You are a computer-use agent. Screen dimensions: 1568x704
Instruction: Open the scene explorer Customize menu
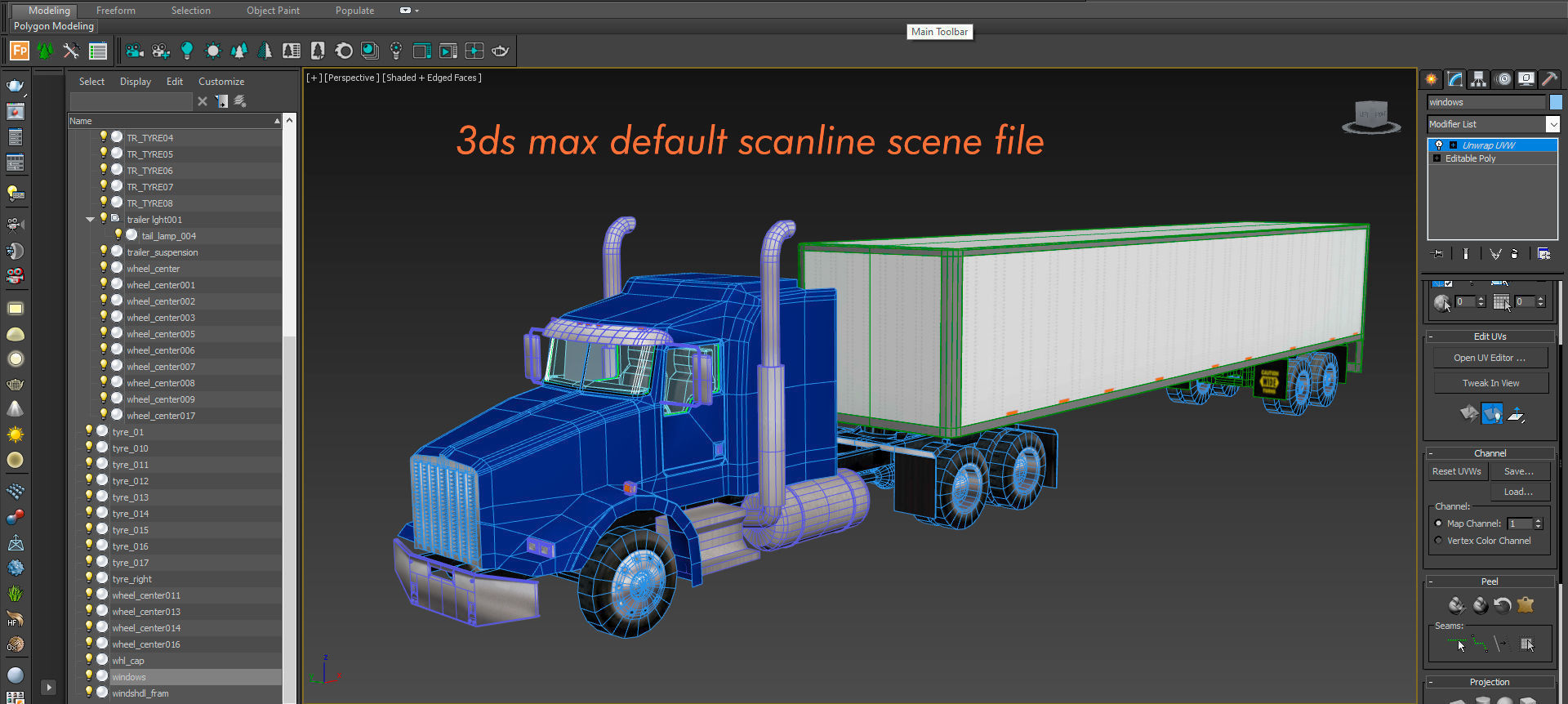221,82
